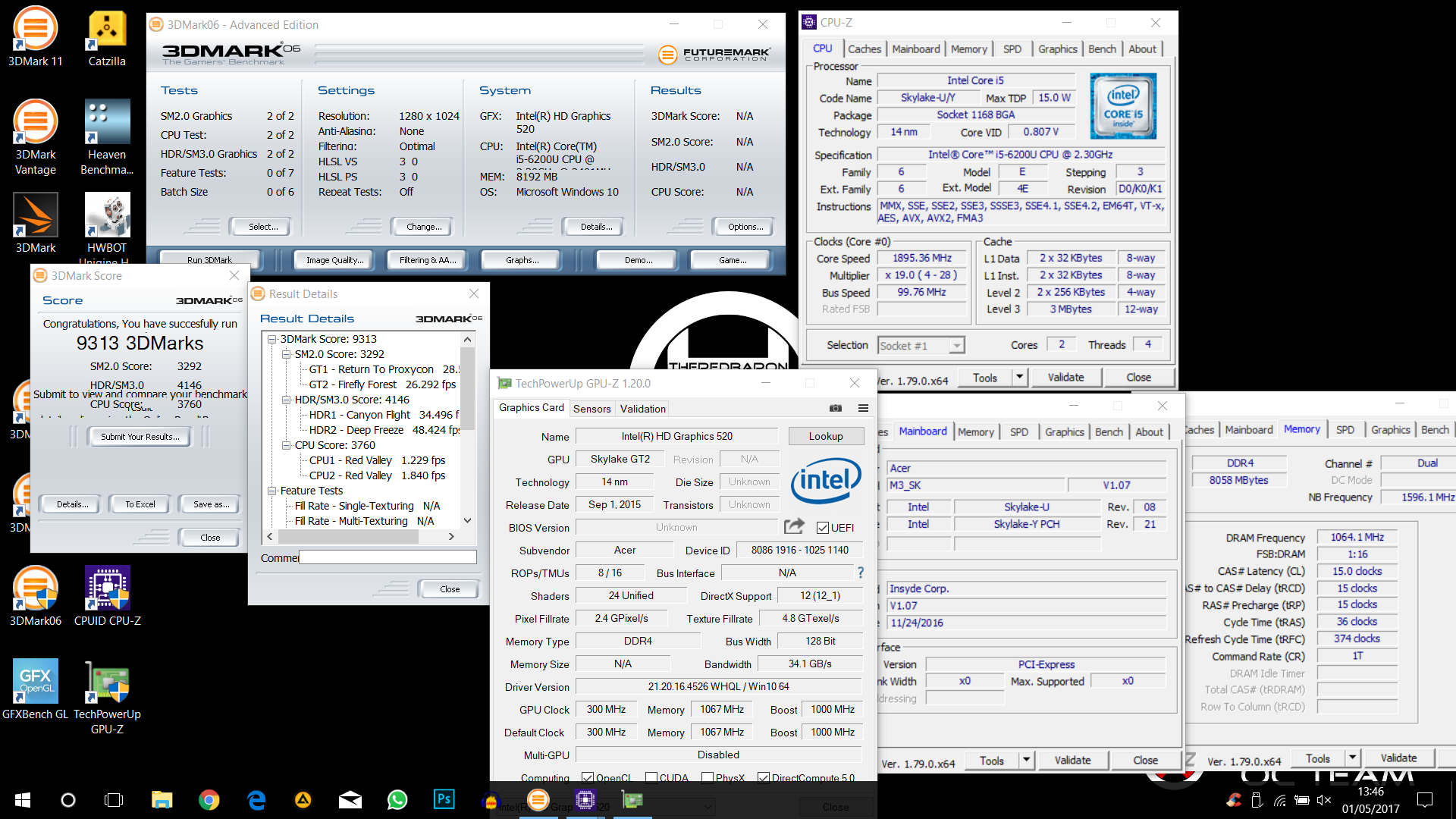1456x819 pixels.
Task: Click the Intel logo in GPU-Z
Action: [826, 481]
